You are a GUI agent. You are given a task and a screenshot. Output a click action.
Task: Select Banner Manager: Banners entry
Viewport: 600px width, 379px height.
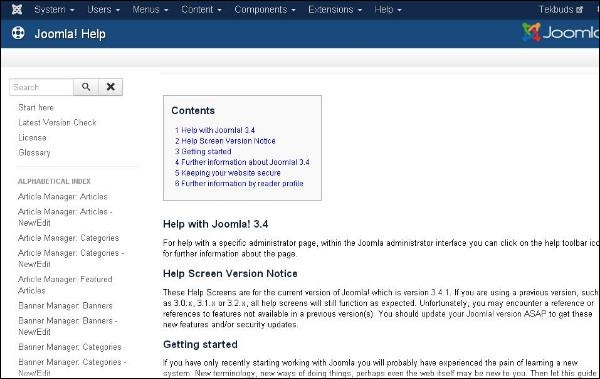pos(65,305)
